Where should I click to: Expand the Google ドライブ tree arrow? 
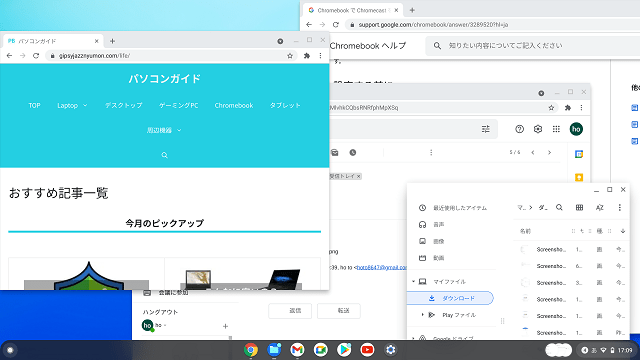pyautogui.click(x=413, y=338)
